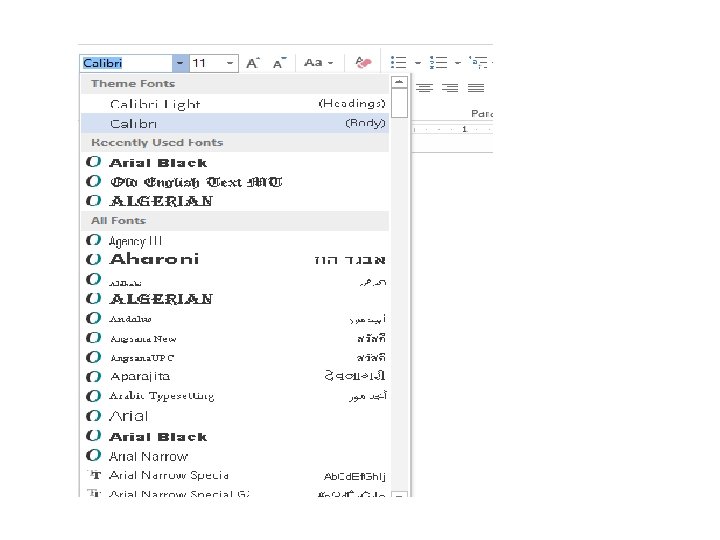Clear all formatting with eraser icon

click(363, 62)
